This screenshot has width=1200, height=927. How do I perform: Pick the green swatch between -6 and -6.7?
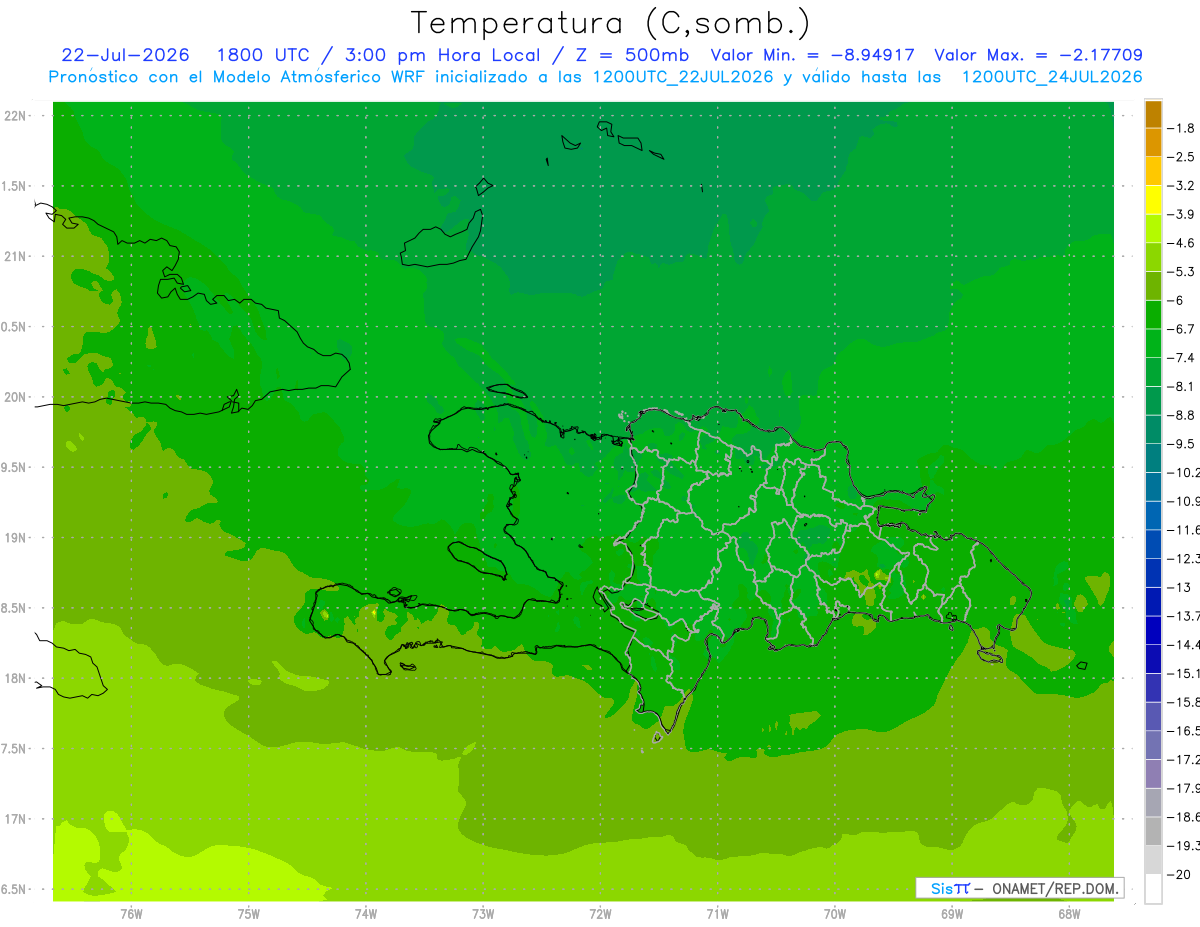point(1153,315)
